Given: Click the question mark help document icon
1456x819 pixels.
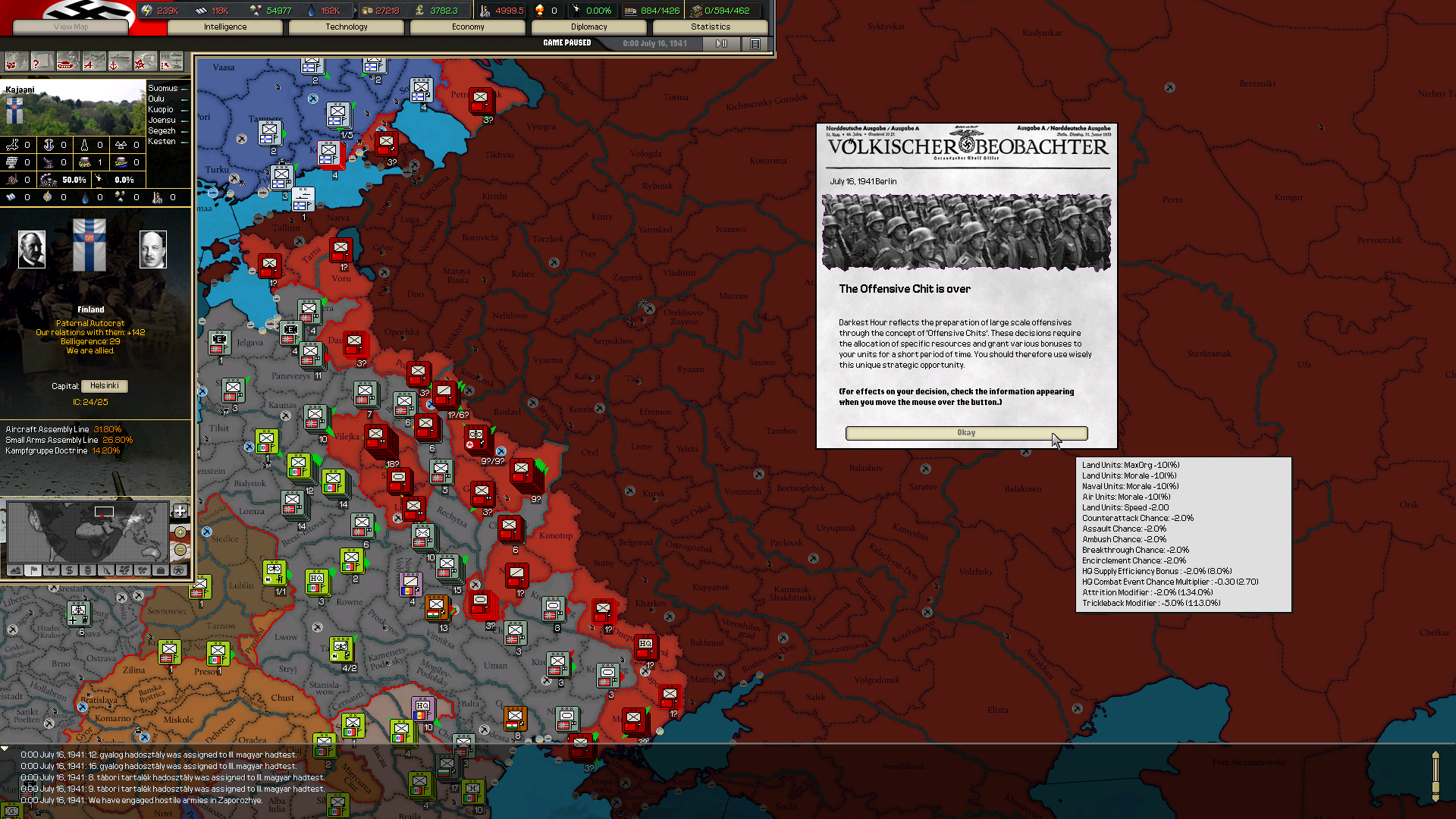Looking at the screenshot, I should pos(42,61).
